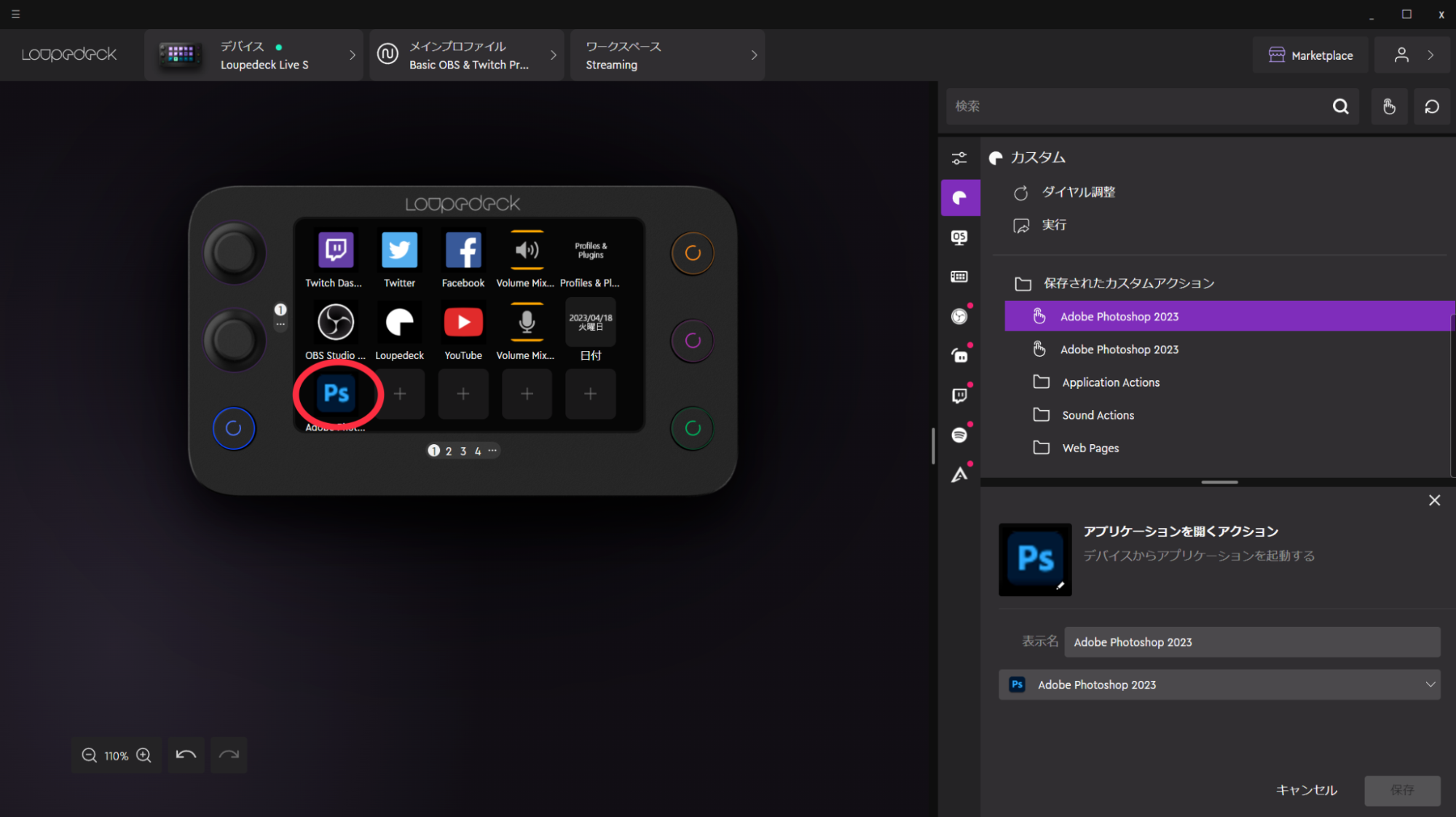Open the OS actions sidebar icon
Screen dimensions: 1456x817
pyautogui.click(x=959, y=237)
